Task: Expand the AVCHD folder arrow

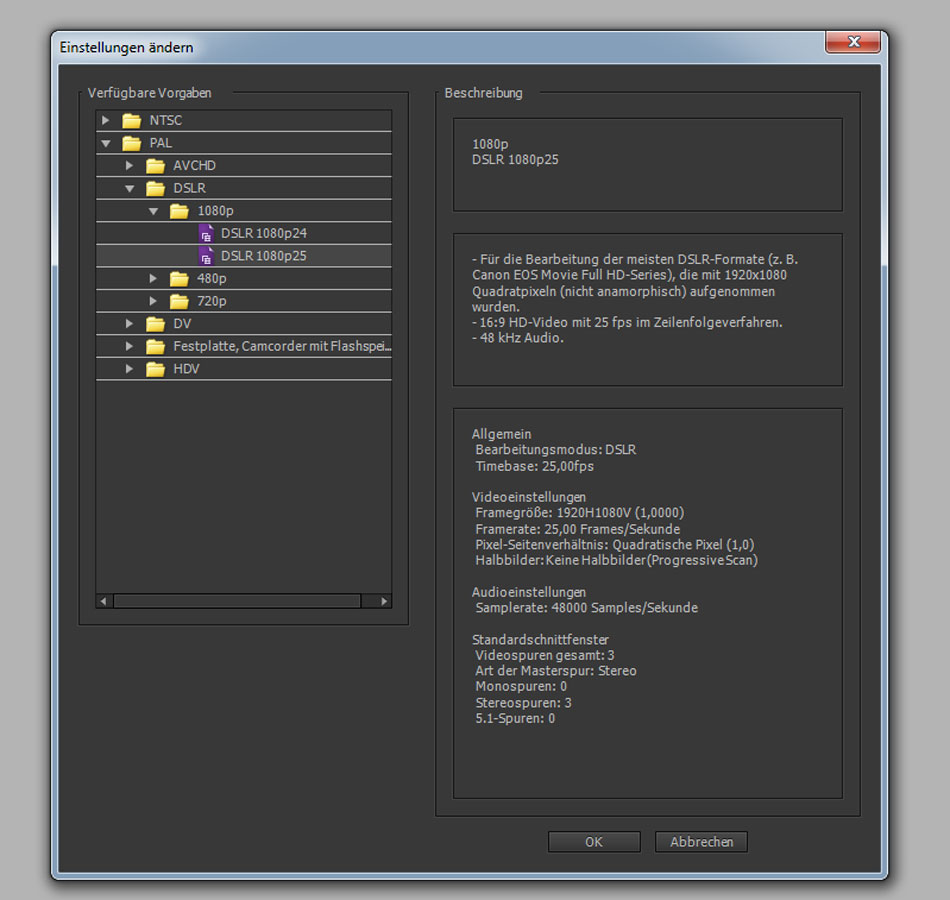Action: click(129, 166)
